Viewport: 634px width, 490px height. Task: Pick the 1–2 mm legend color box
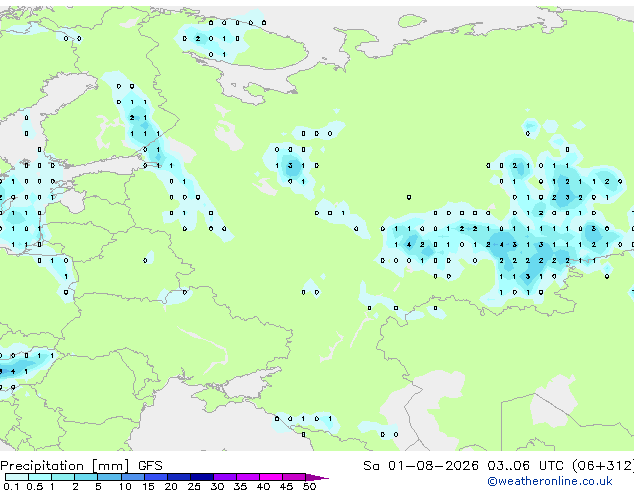click(63, 477)
